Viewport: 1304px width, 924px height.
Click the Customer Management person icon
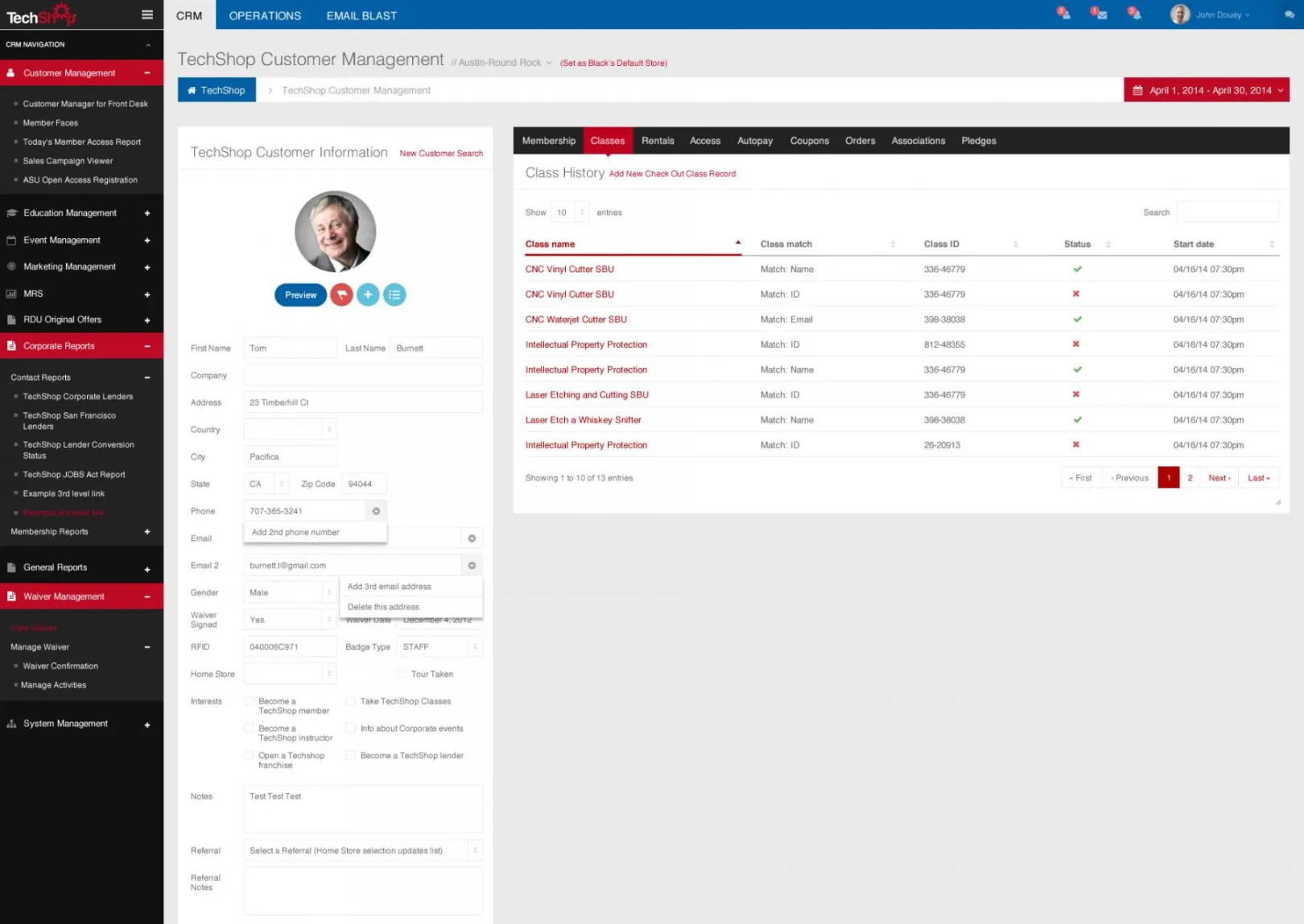pyautogui.click(x=11, y=73)
